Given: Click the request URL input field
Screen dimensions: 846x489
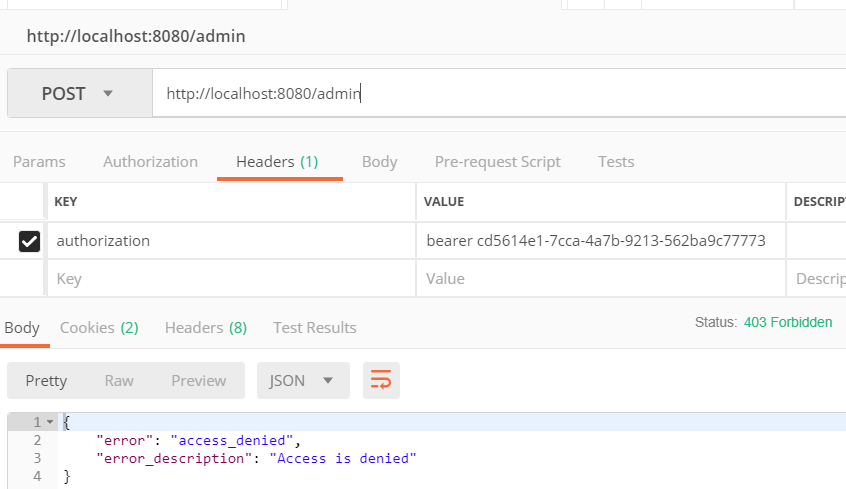Looking at the screenshot, I should [500, 94].
